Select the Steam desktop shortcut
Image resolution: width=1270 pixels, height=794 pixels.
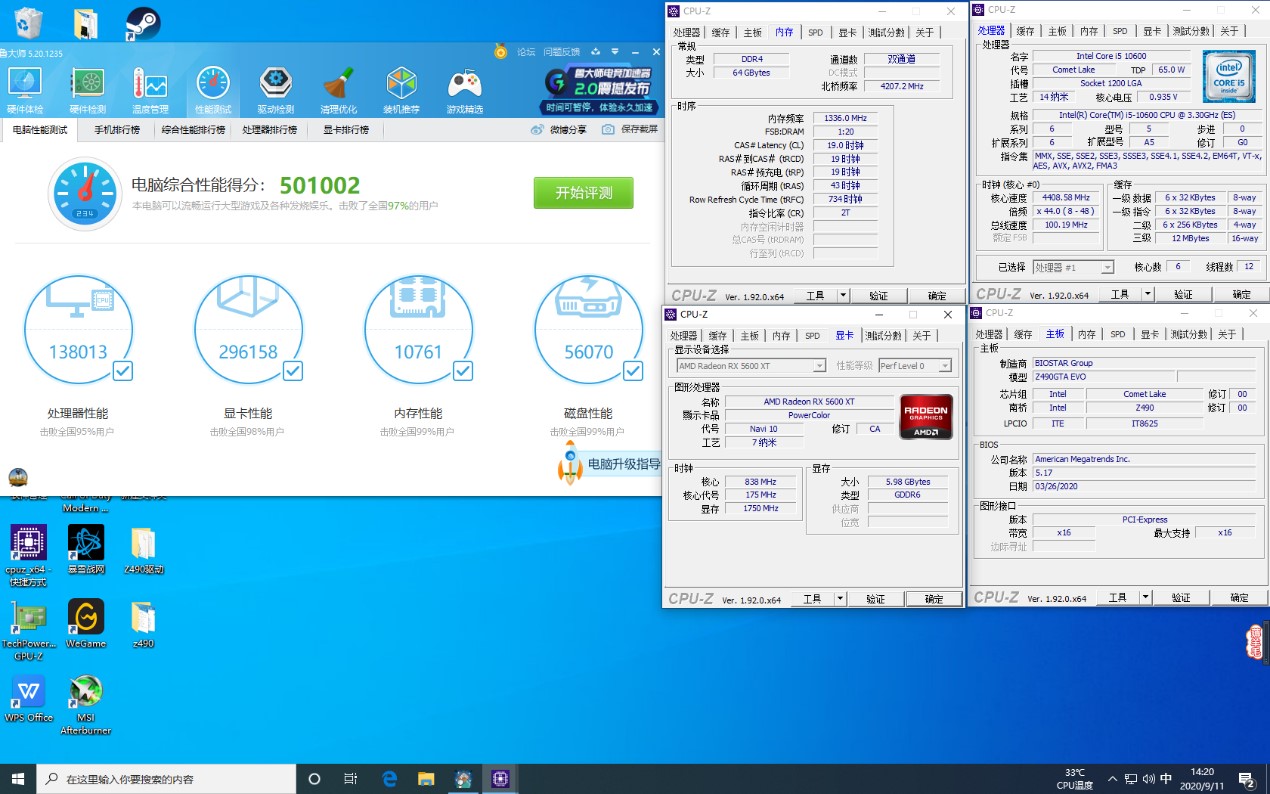pyautogui.click(x=143, y=22)
